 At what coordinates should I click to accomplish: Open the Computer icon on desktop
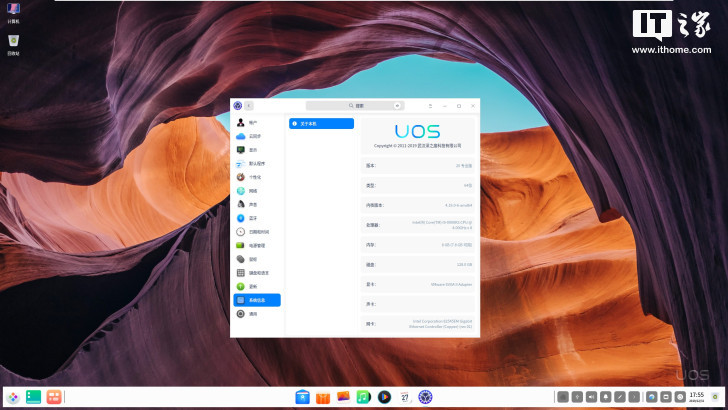13,13
